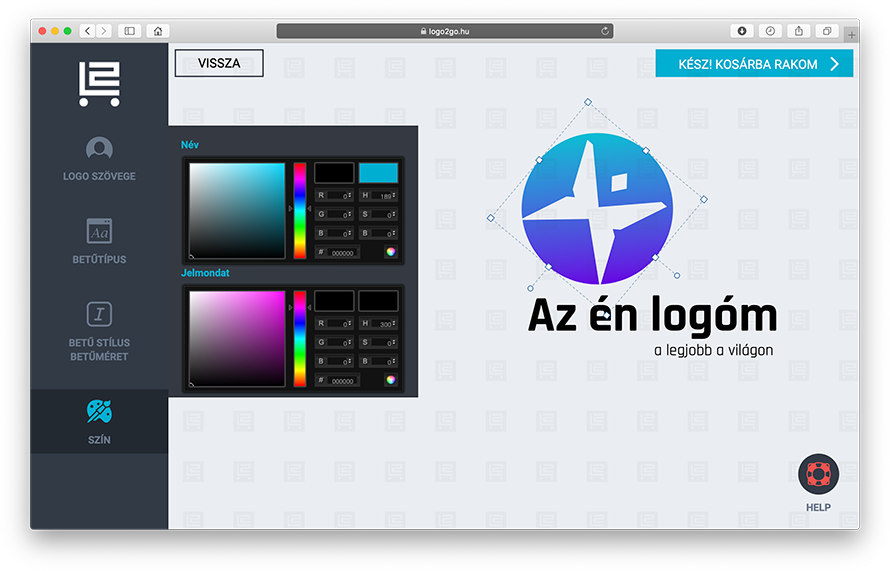
Task: Click the VISSZA back button
Action: pos(219,63)
